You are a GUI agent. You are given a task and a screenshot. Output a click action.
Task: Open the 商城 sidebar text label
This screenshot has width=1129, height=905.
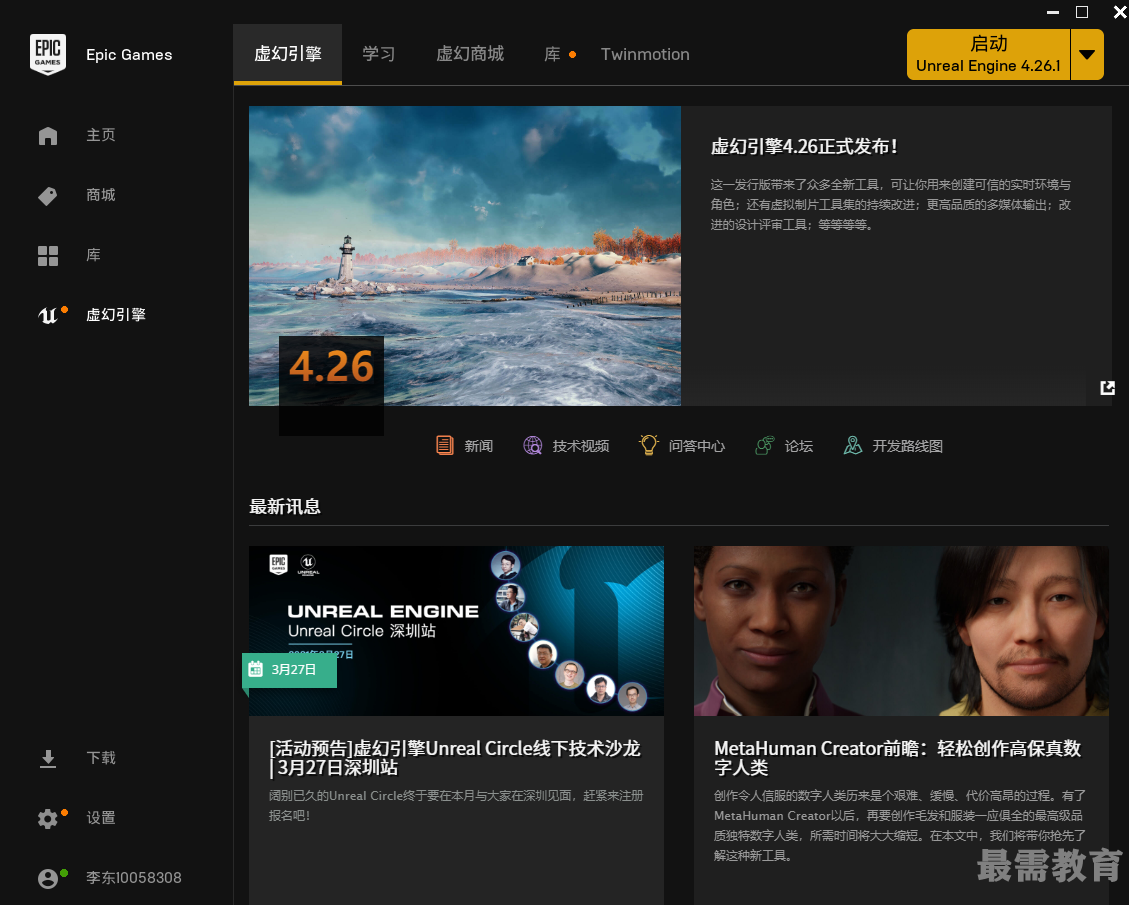101,195
